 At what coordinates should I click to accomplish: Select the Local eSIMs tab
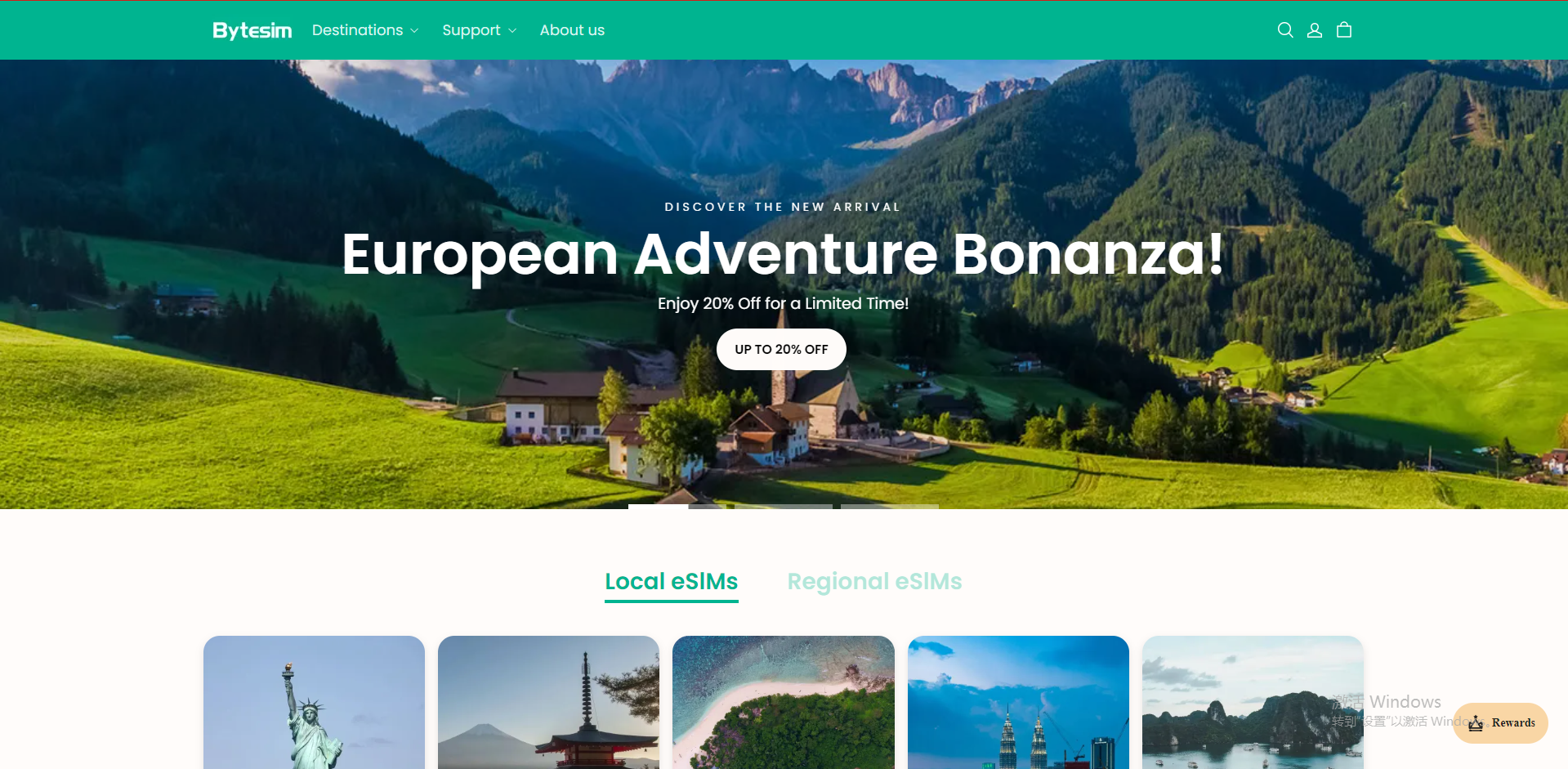click(x=671, y=582)
